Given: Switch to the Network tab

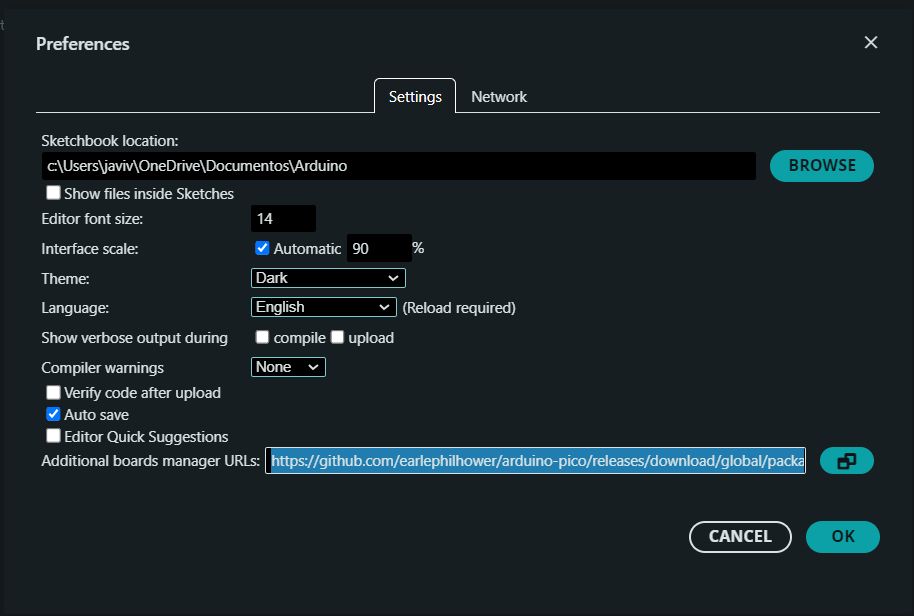Looking at the screenshot, I should [x=498, y=96].
